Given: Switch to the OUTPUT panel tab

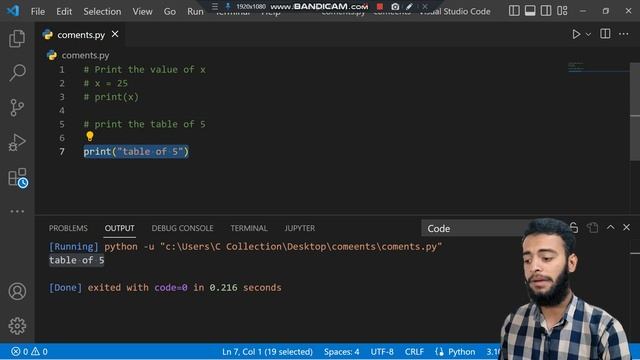Looking at the screenshot, I should coord(119,228).
